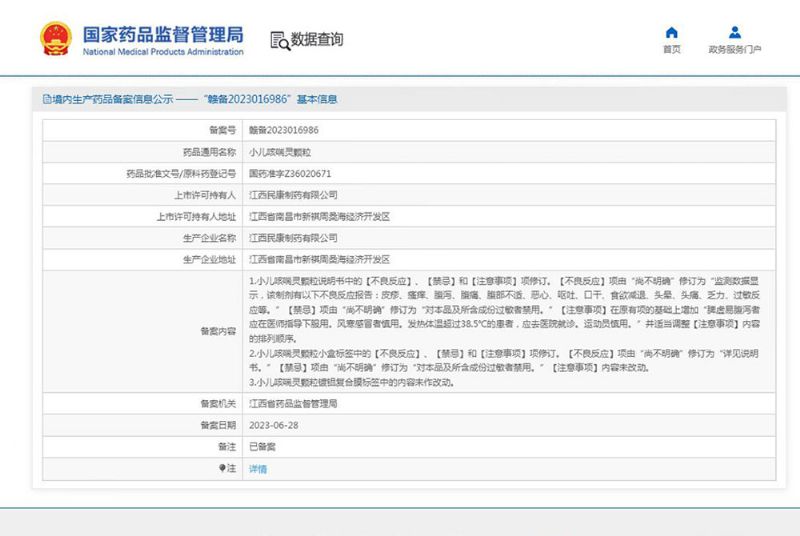
Task: Click the 国家药品监督管理局 title text
Action: pos(162,33)
